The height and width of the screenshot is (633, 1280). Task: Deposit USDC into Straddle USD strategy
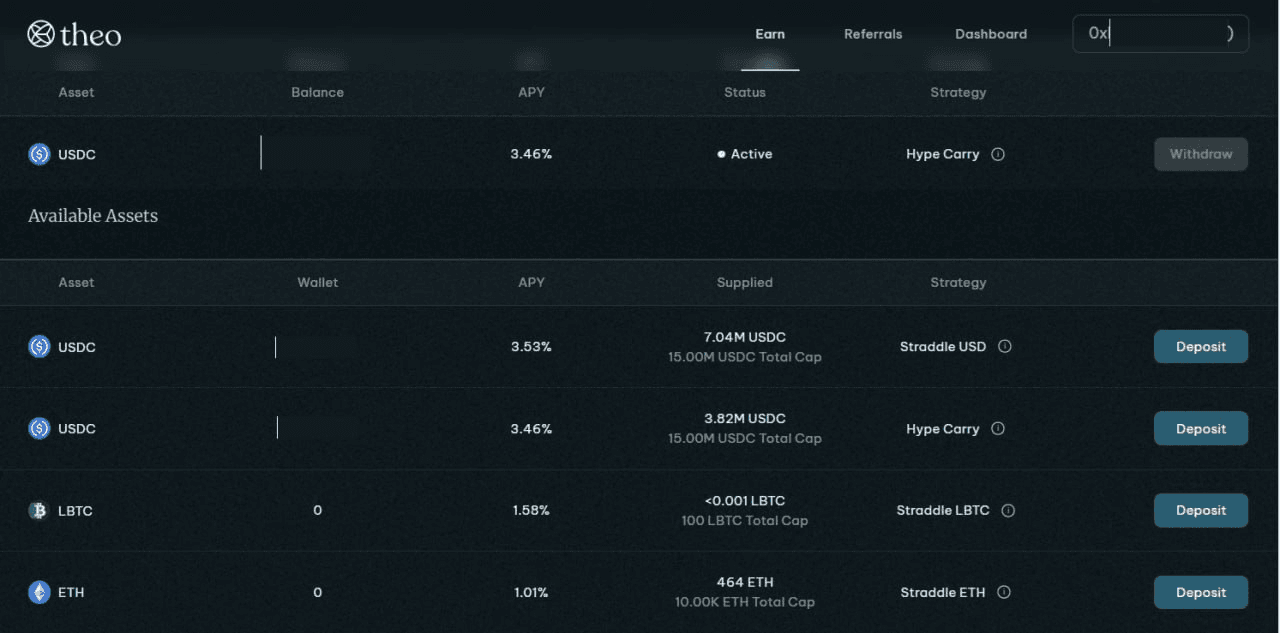click(1201, 347)
